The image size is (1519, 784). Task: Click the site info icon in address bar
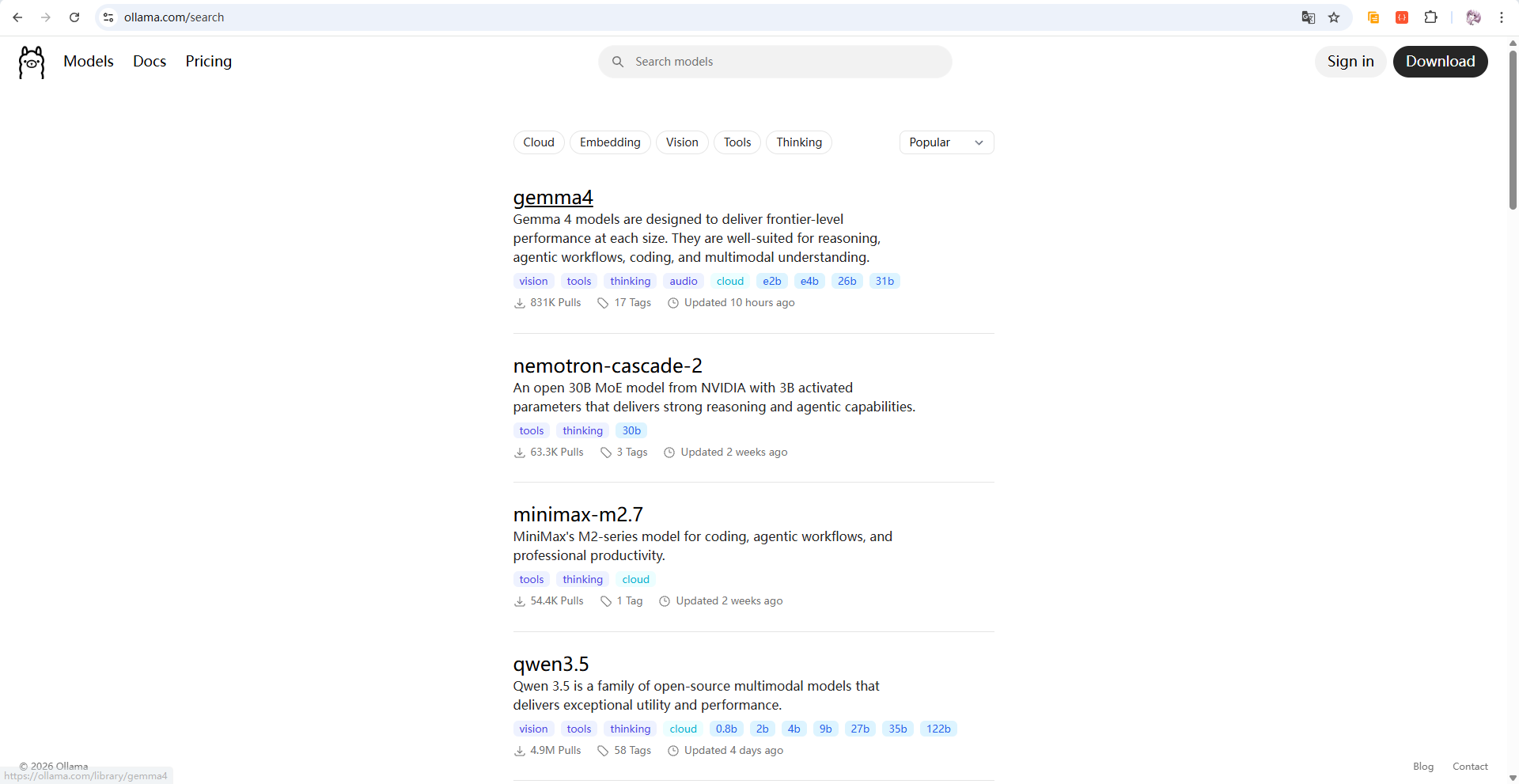[x=109, y=17]
